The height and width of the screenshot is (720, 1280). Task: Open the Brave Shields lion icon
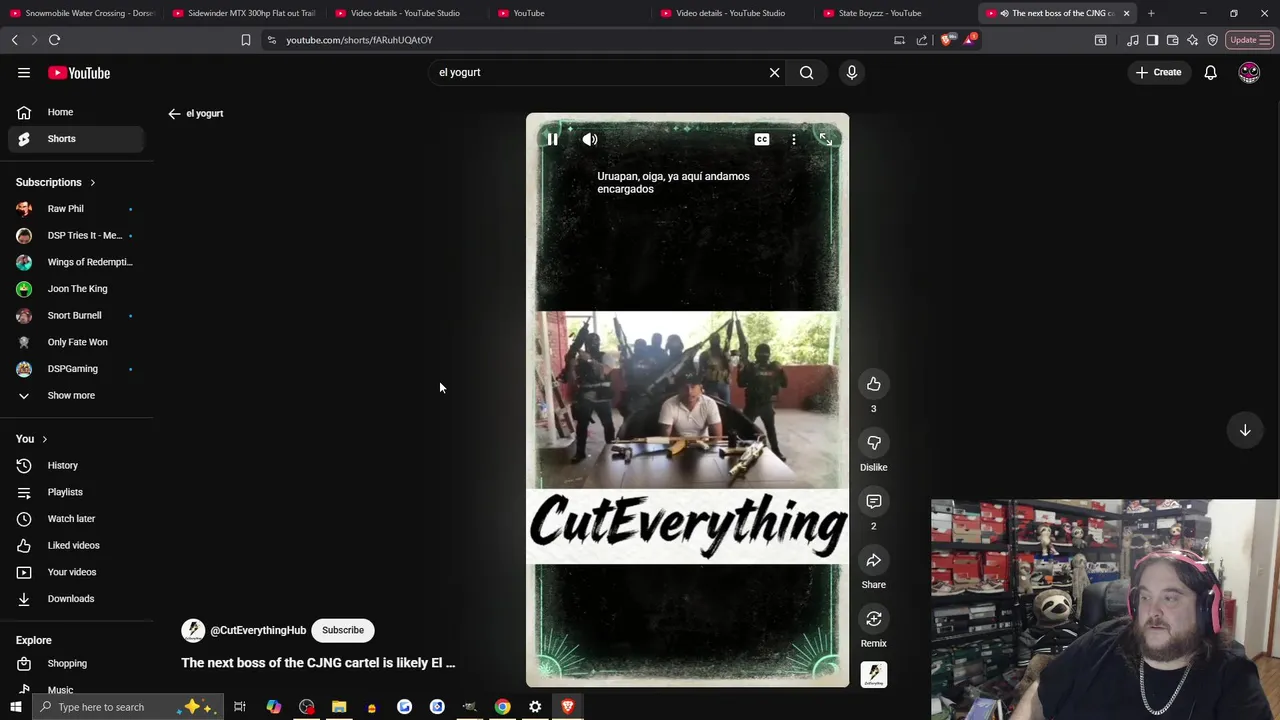click(x=946, y=40)
